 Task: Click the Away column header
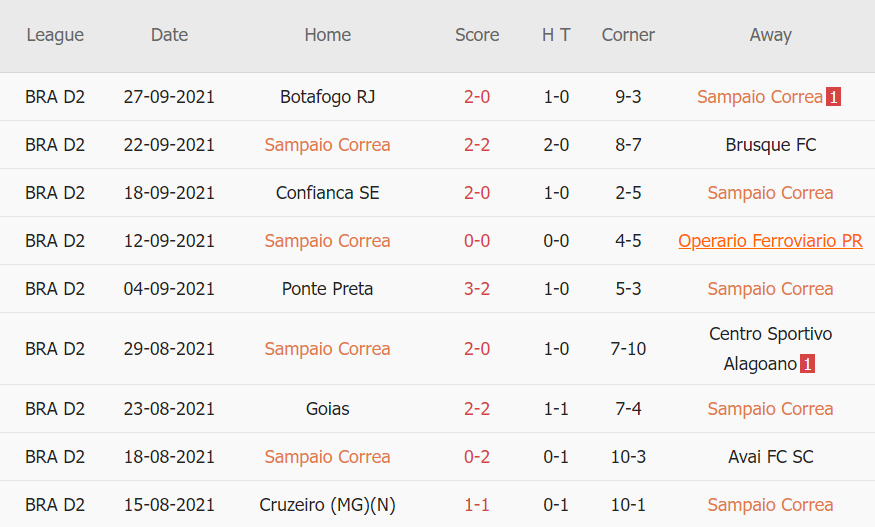click(770, 35)
